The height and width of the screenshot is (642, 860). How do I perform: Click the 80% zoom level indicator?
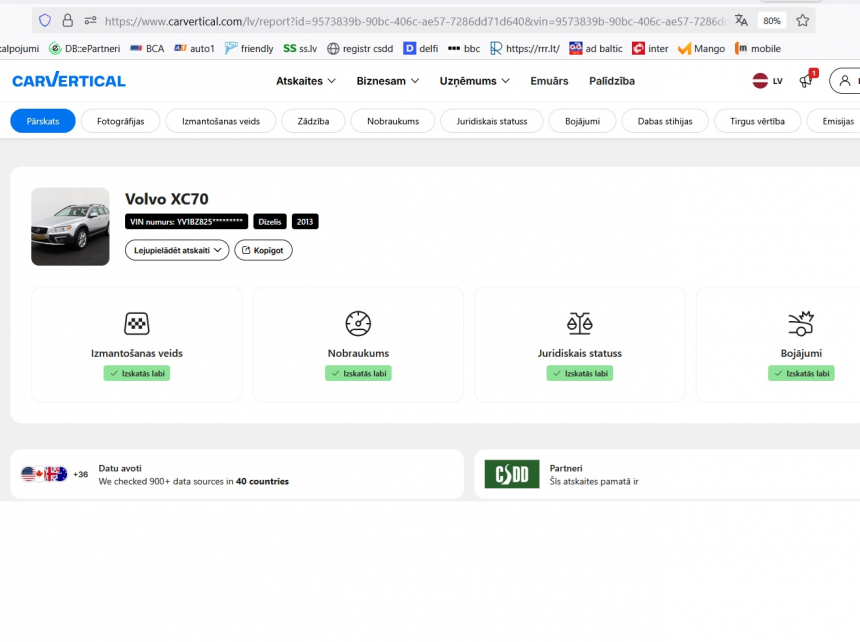[772, 21]
